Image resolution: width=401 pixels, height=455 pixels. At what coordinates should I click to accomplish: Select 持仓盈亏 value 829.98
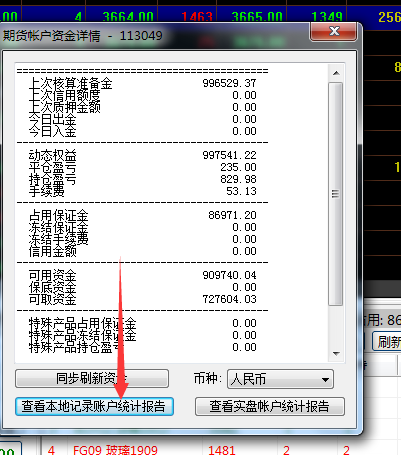coord(238,179)
